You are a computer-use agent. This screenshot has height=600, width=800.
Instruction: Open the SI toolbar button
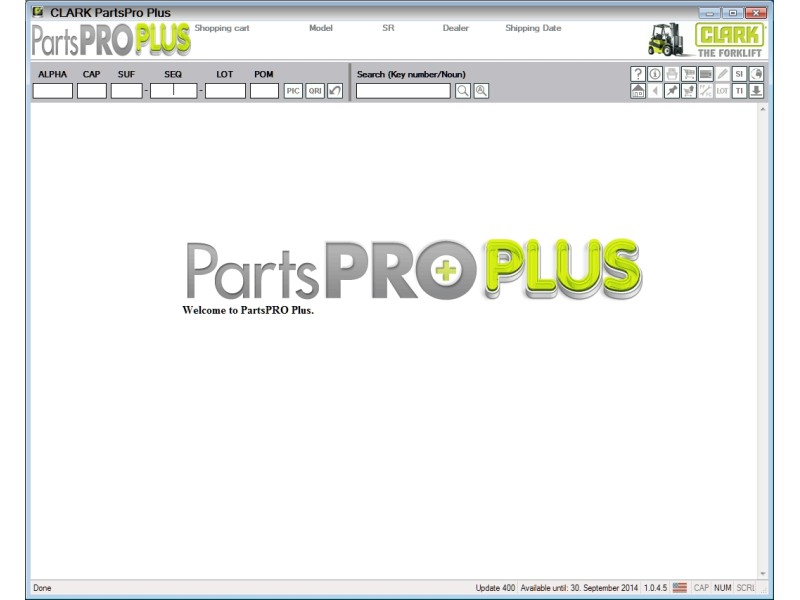pos(739,74)
